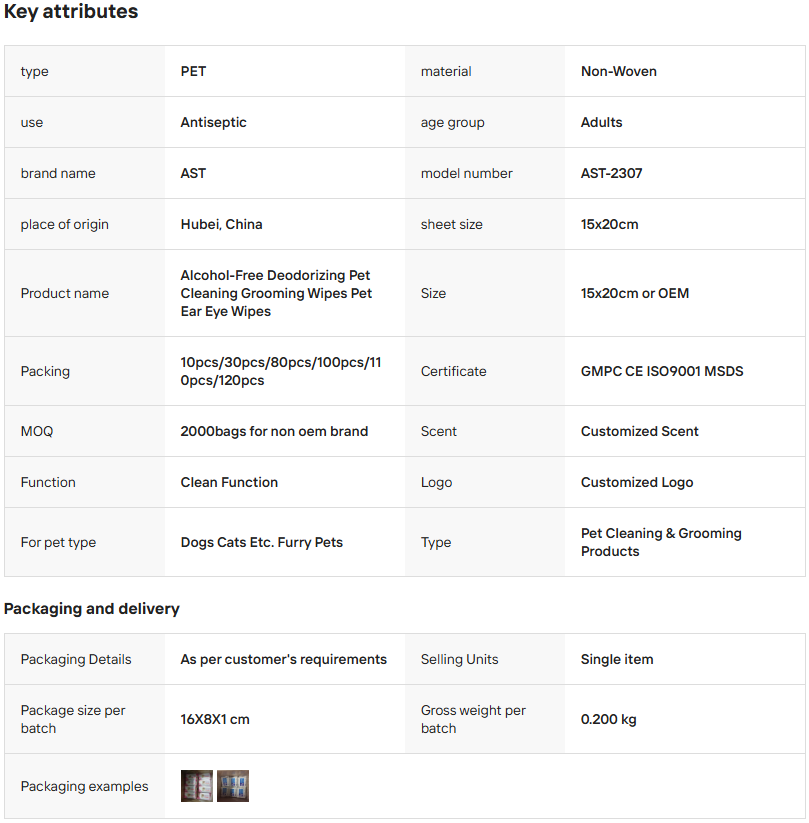This screenshot has height=823, width=809.
Task: Select the Hubei, China origin value
Action: pos(221,224)
